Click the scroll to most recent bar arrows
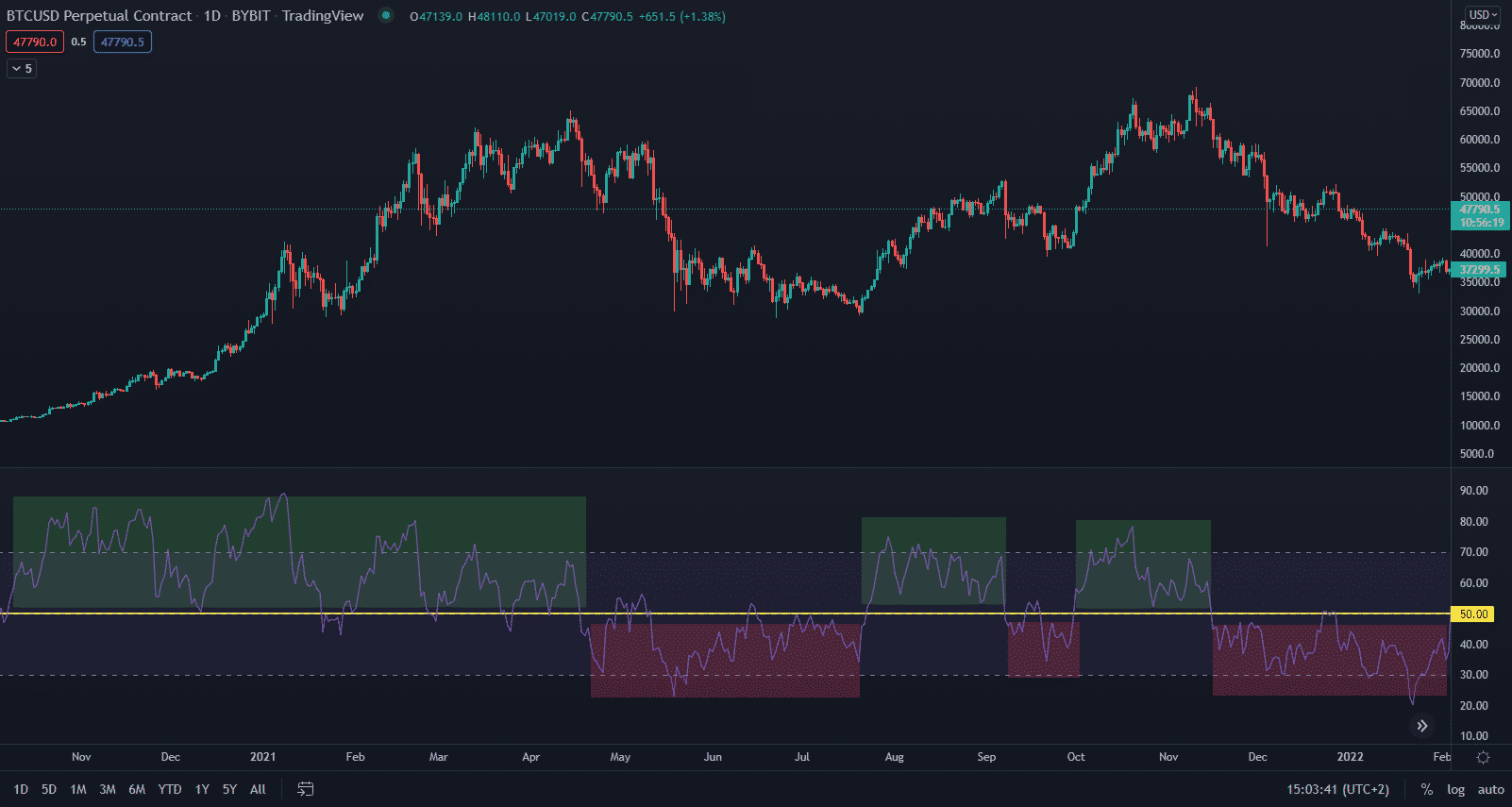The width and height of the screenshot is (1512, 807). 1422,726
